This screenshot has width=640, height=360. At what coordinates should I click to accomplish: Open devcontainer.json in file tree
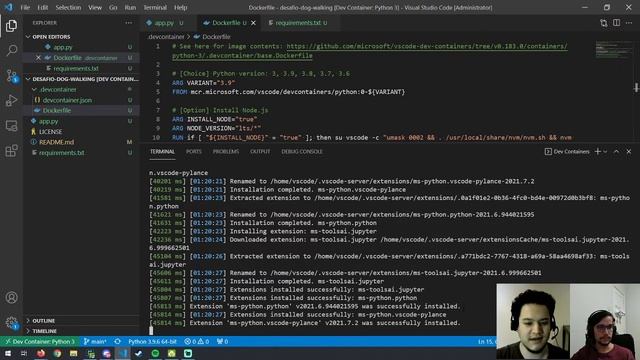click(x=81, y=100)
